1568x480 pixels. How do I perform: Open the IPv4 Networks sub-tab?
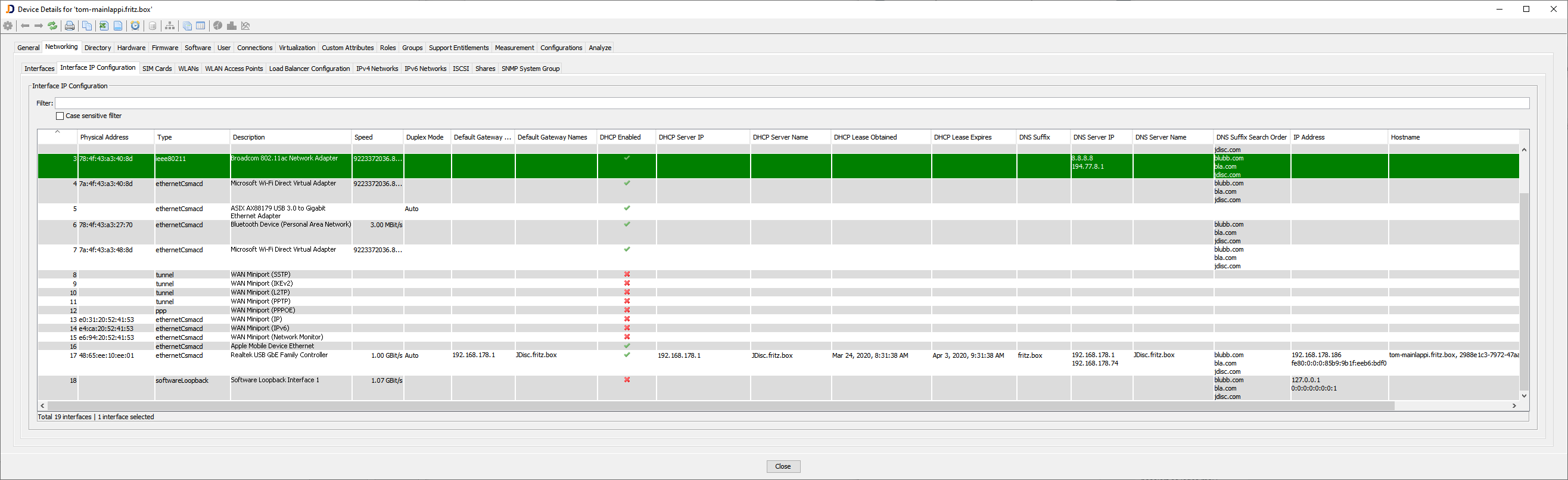click(x=377, y=68)
